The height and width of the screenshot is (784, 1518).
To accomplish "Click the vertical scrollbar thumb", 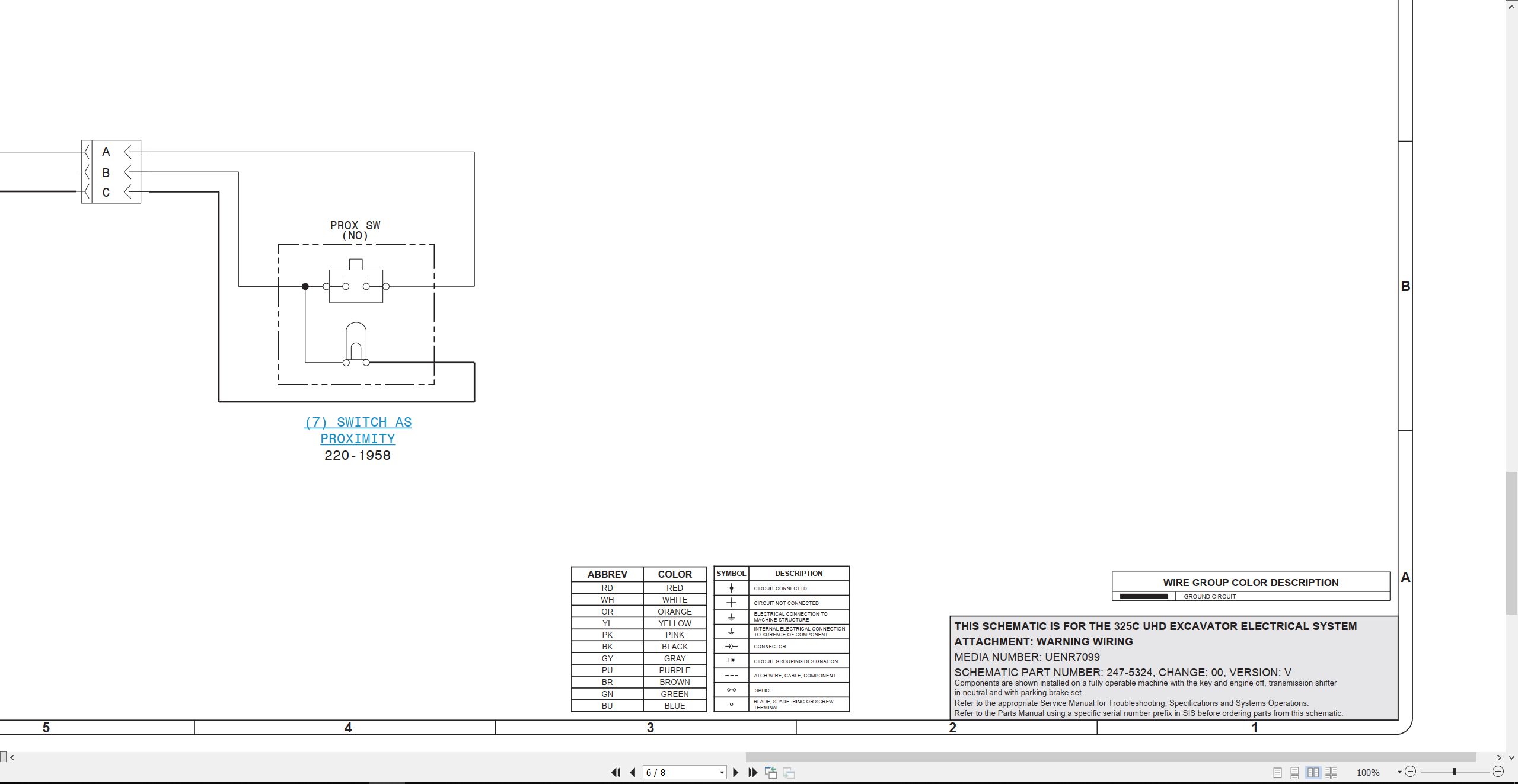I will pos(1512,543).
